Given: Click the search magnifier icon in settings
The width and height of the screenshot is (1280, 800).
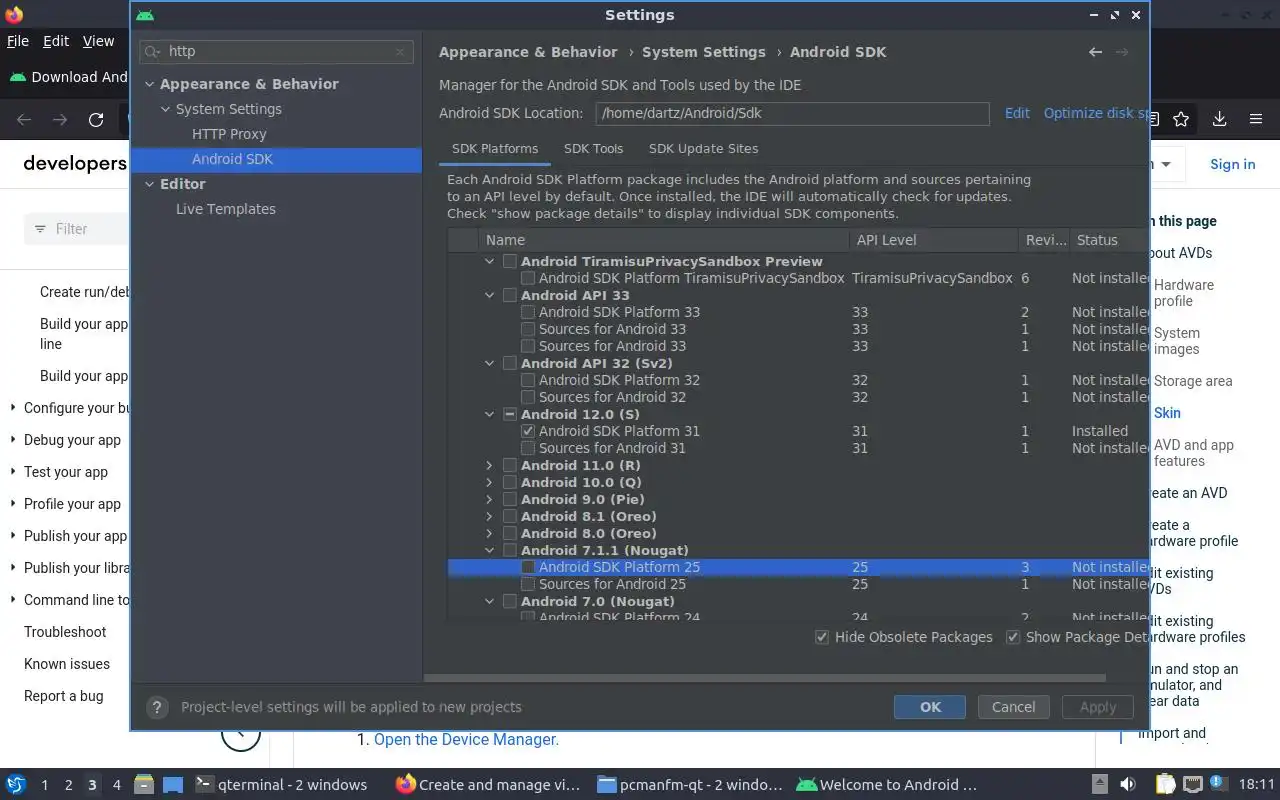Looking at the screenshot, I should point(153,52).
